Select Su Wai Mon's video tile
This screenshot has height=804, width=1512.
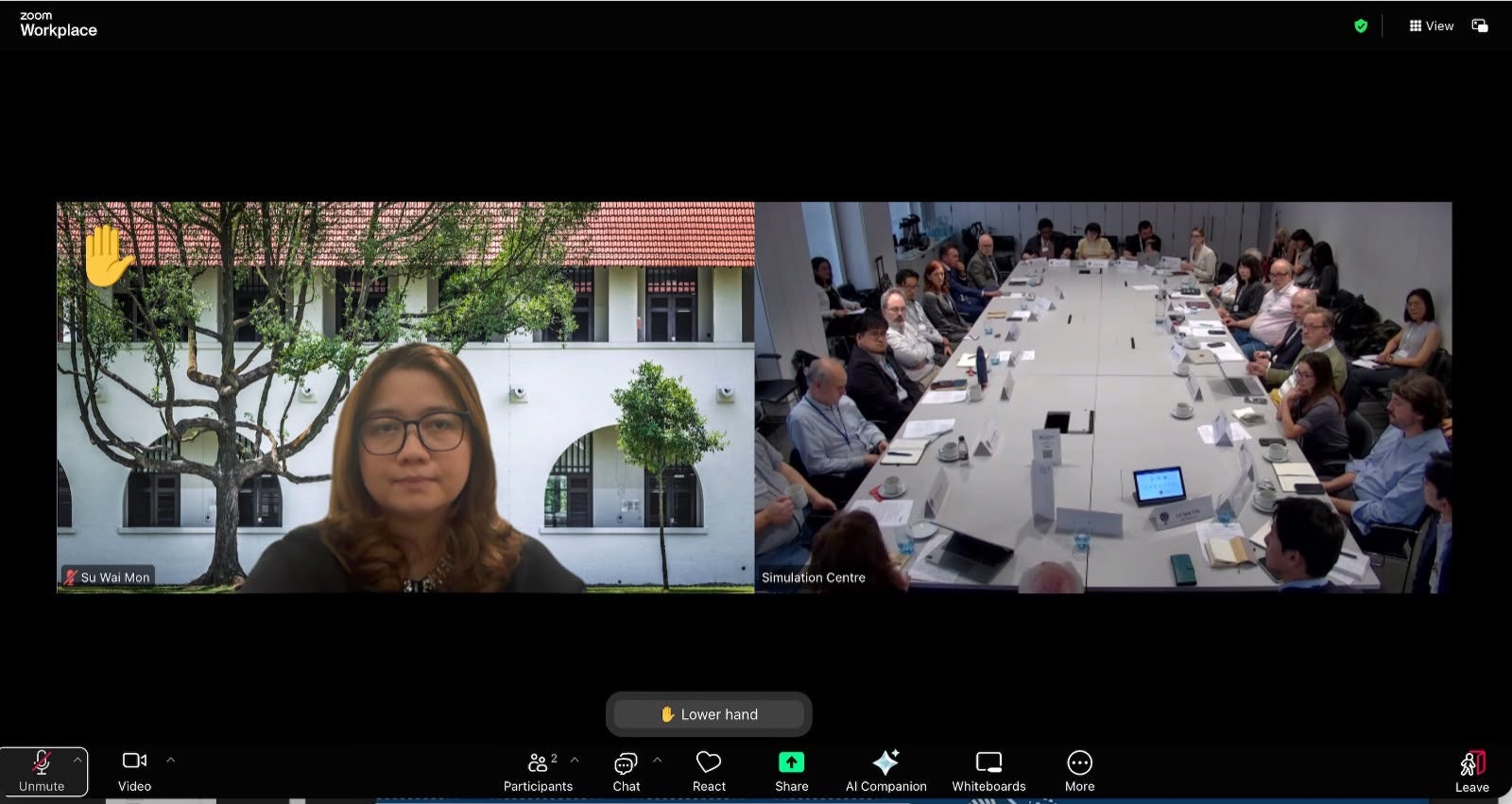(x=405, y=397)
